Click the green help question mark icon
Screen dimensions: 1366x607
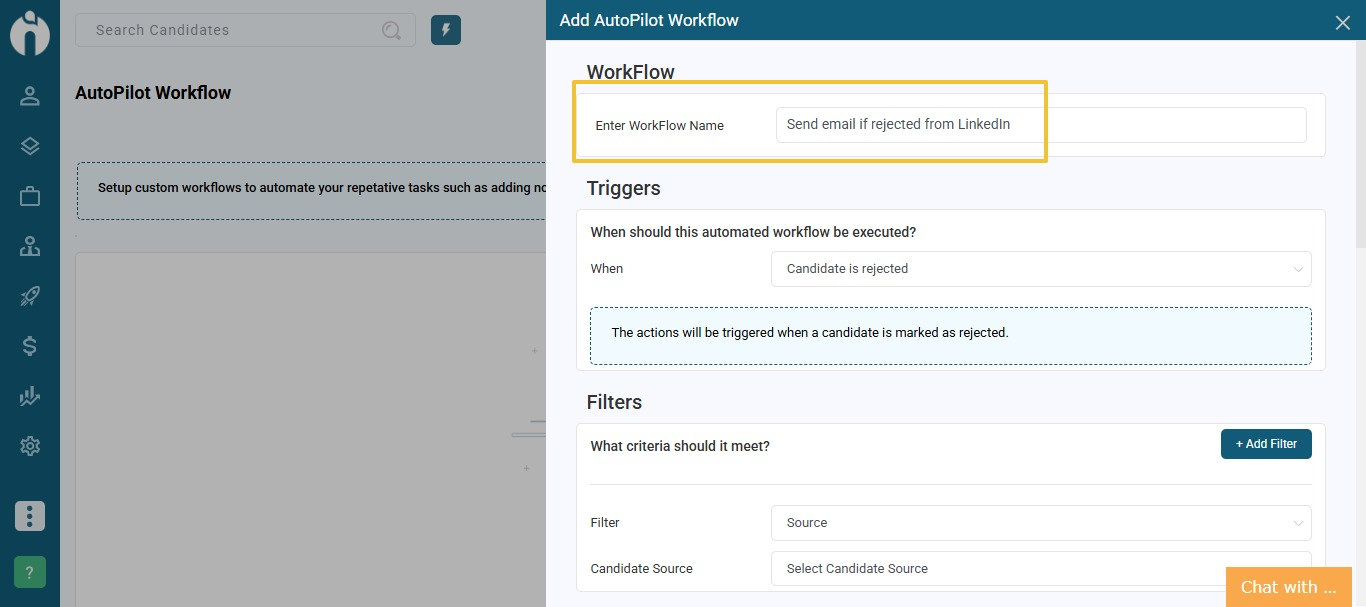pyautogui.click(x=30, y=572)
